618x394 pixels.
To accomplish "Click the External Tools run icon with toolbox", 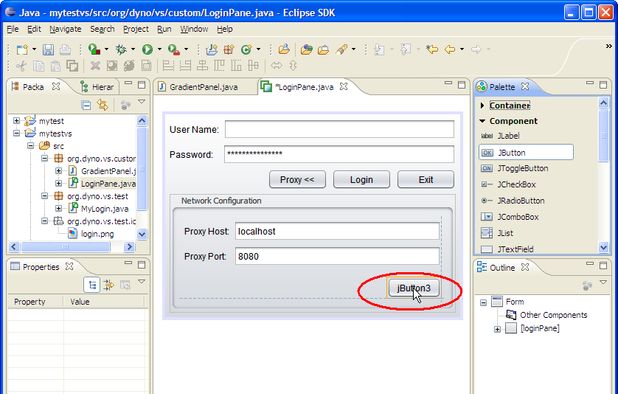I will click(174, 50).
